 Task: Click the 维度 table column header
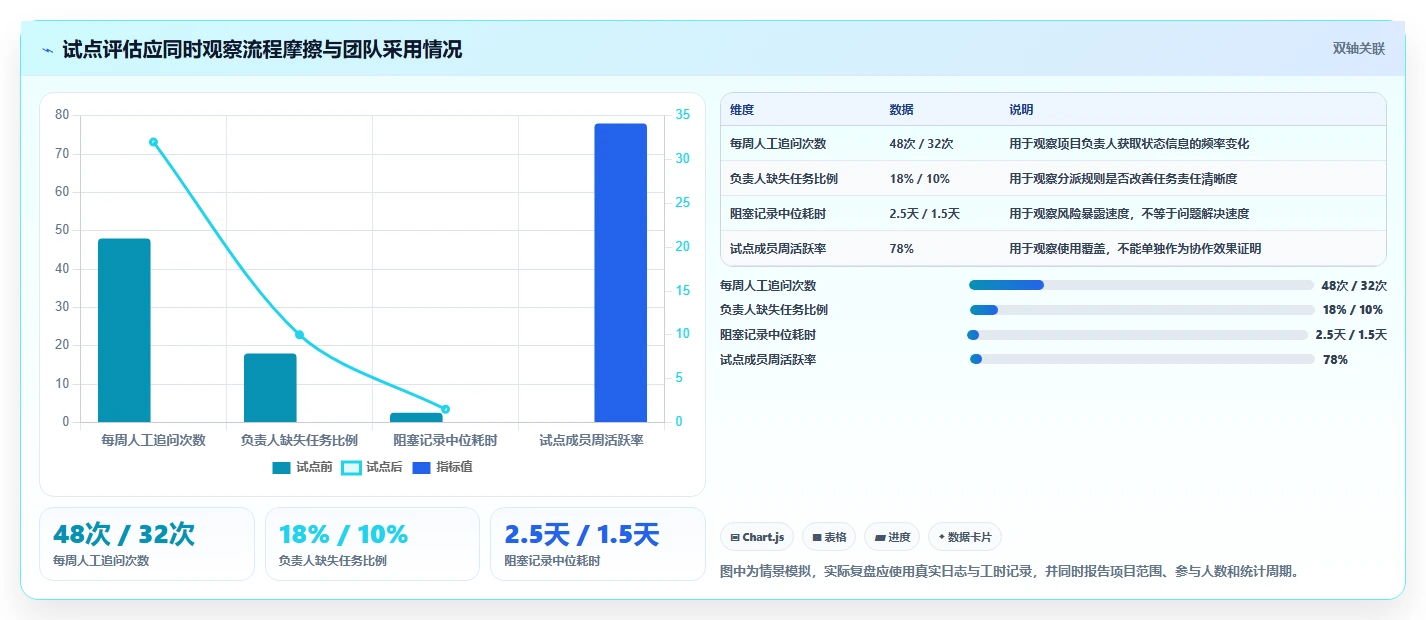point(742,110)
